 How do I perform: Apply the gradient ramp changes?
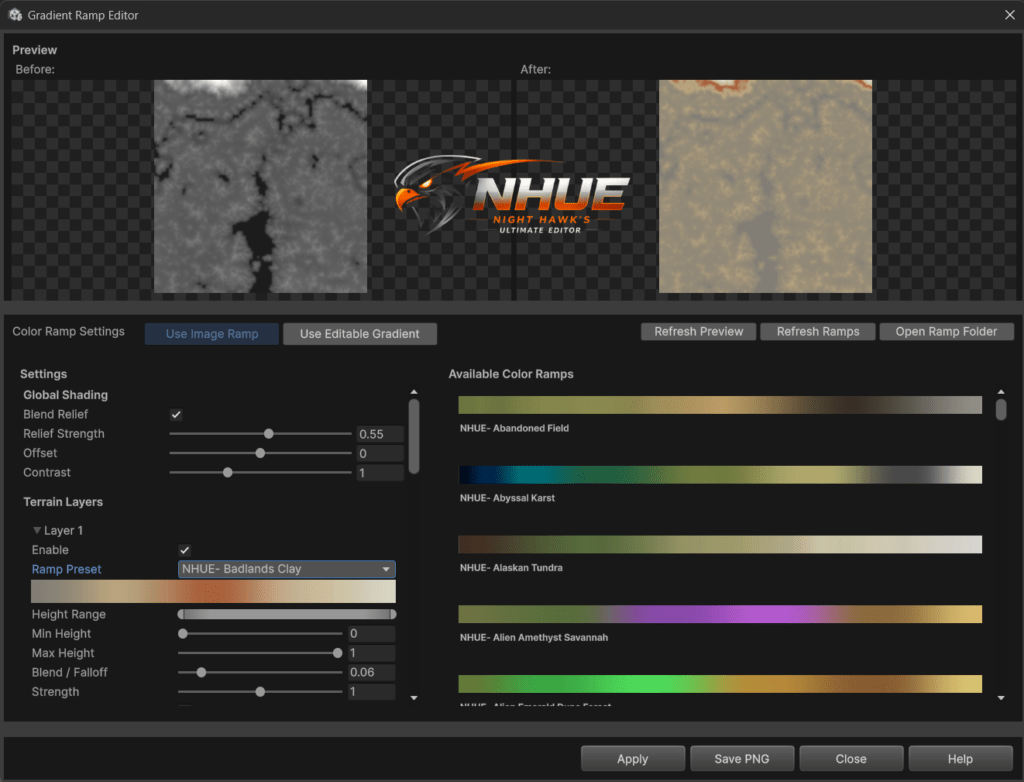click(x=632, y=759)
